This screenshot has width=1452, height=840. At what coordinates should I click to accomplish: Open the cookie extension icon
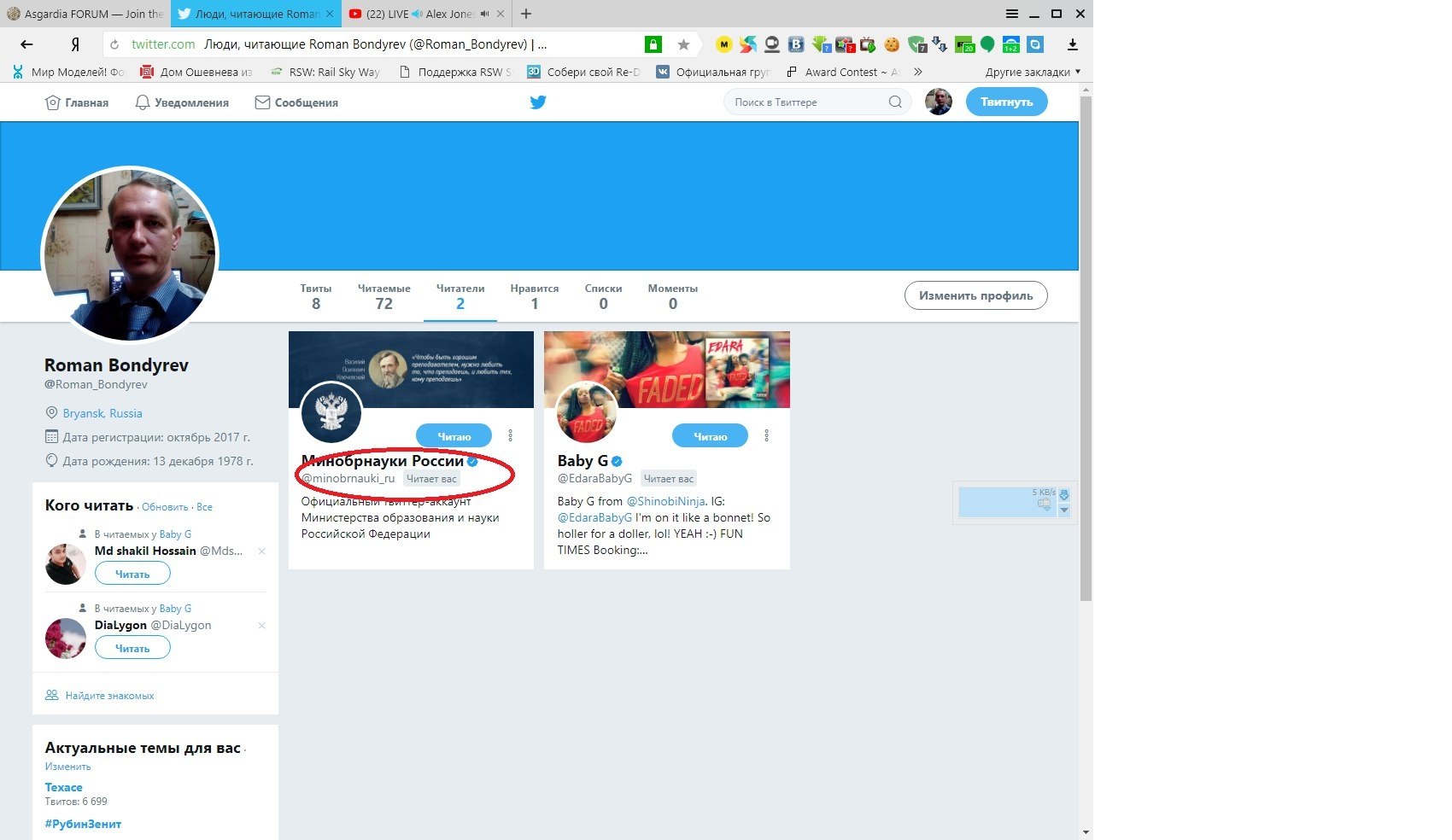point(892,44)
